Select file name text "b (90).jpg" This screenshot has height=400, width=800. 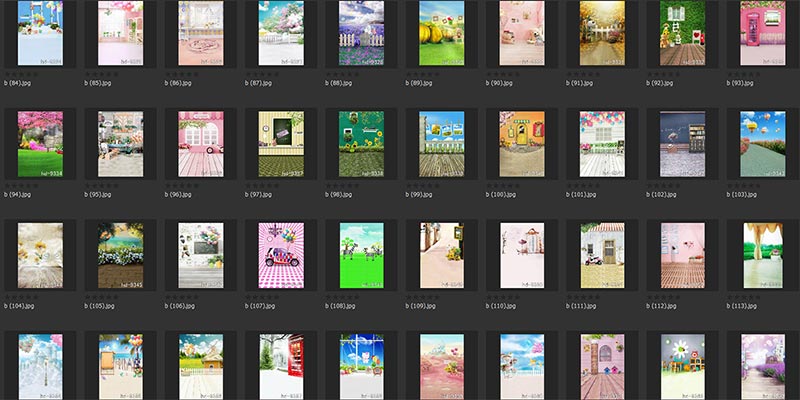click(x=499, y=83)
